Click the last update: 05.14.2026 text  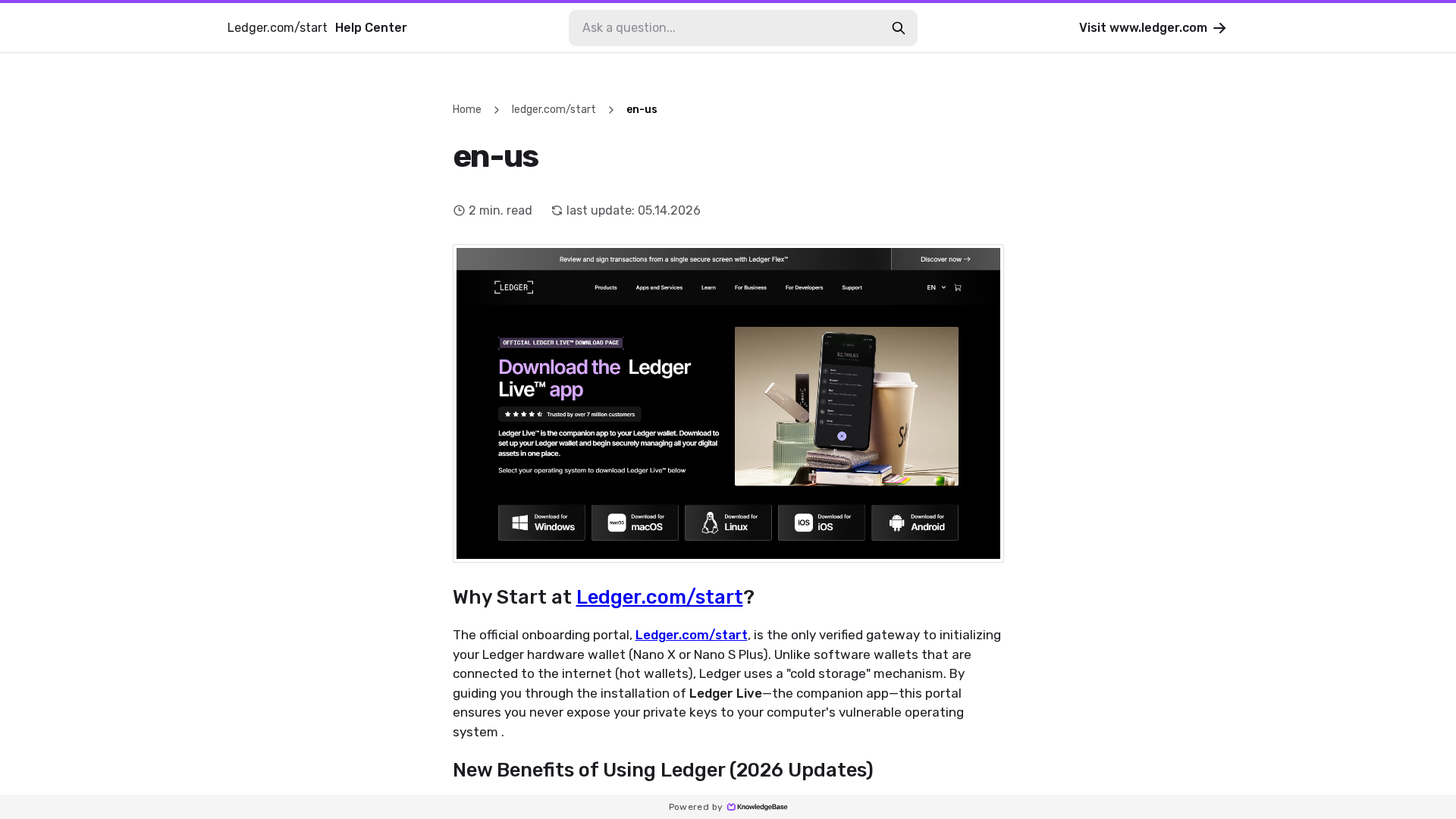coord(633,211)
